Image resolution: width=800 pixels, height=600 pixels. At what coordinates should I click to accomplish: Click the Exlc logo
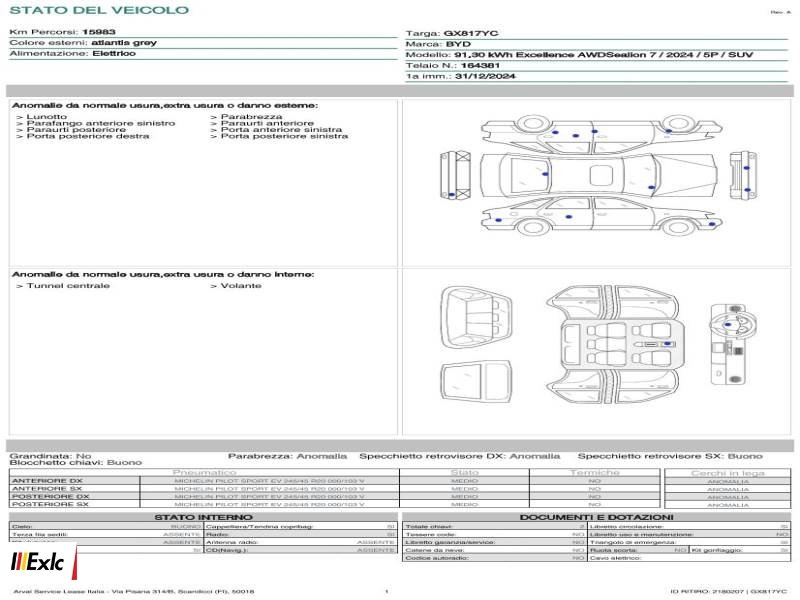click(x=38, y=562)
